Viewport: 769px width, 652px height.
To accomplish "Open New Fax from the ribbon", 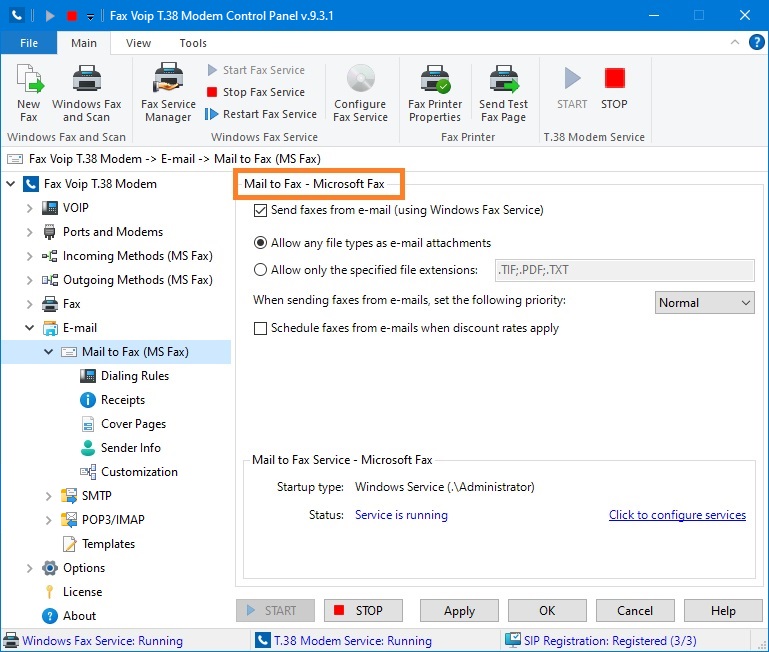I will point(29,93).
